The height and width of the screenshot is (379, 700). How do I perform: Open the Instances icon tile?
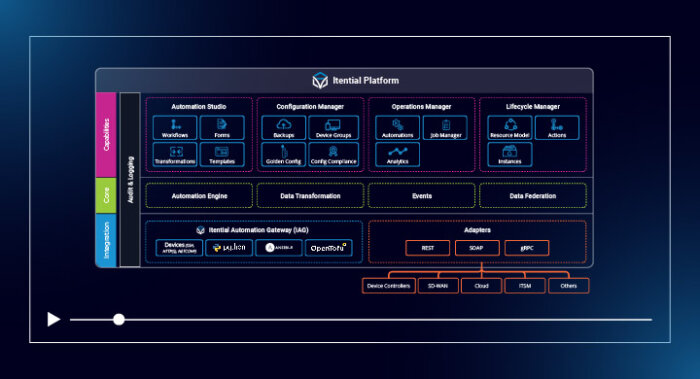tap(509, 154)
